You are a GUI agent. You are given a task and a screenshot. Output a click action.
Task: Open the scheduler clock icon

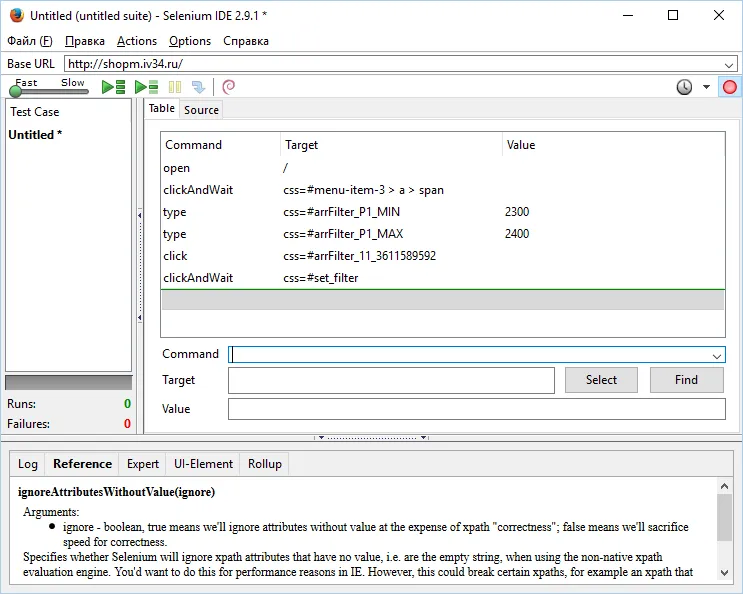684,87
